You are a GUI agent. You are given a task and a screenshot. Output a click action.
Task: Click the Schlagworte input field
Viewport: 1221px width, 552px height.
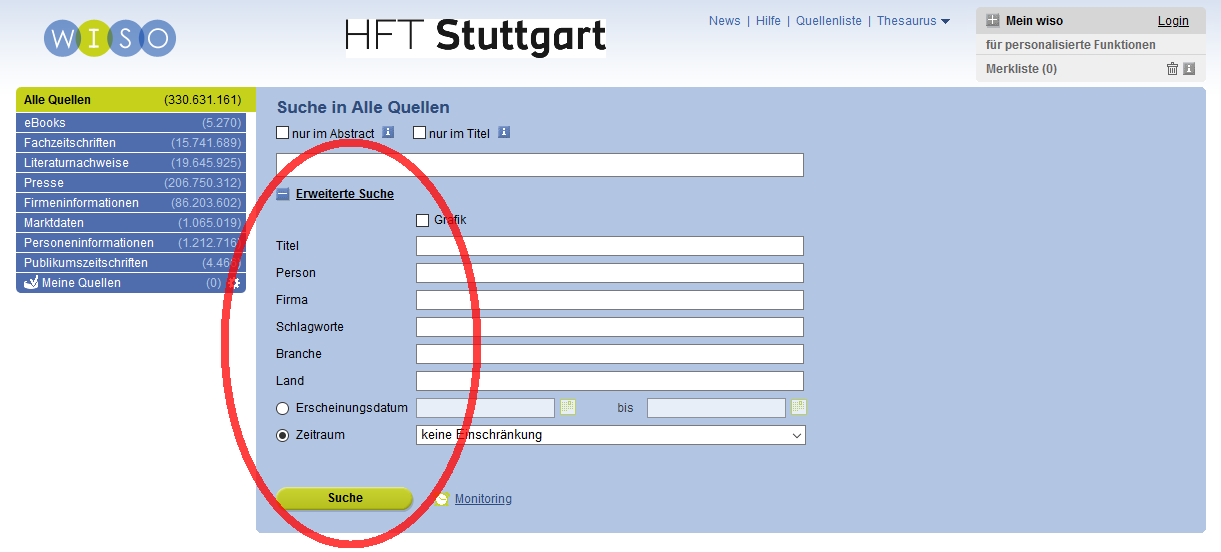click(610, 327)
